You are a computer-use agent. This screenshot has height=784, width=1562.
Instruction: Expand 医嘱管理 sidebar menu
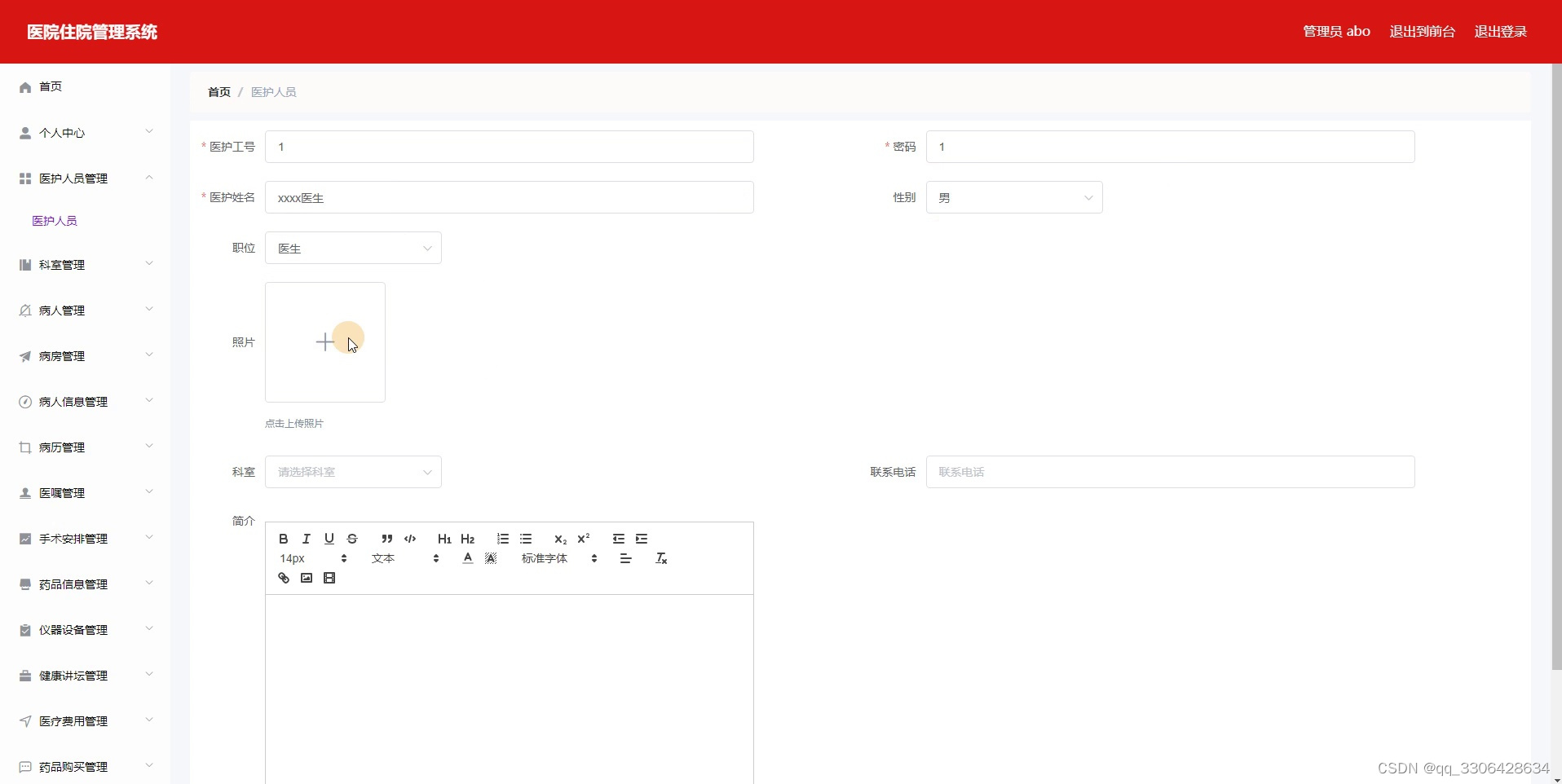85,492
